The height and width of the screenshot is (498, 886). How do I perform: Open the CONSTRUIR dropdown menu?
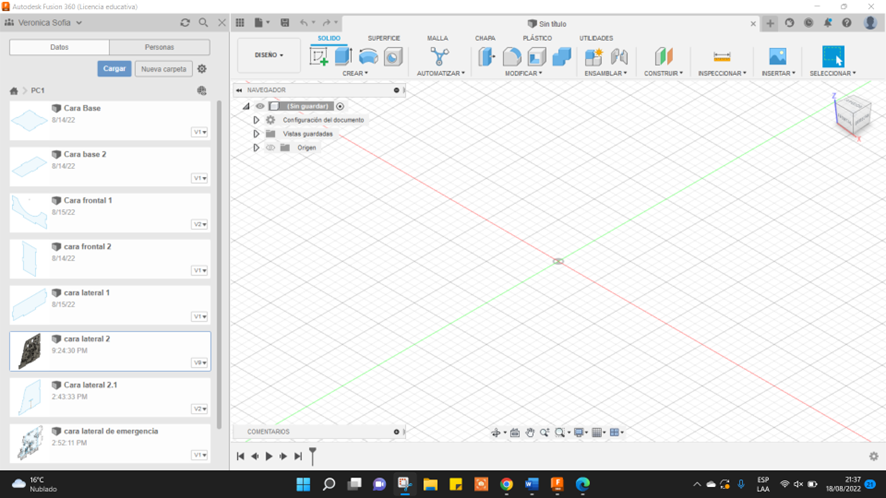(x=663, y=73)
